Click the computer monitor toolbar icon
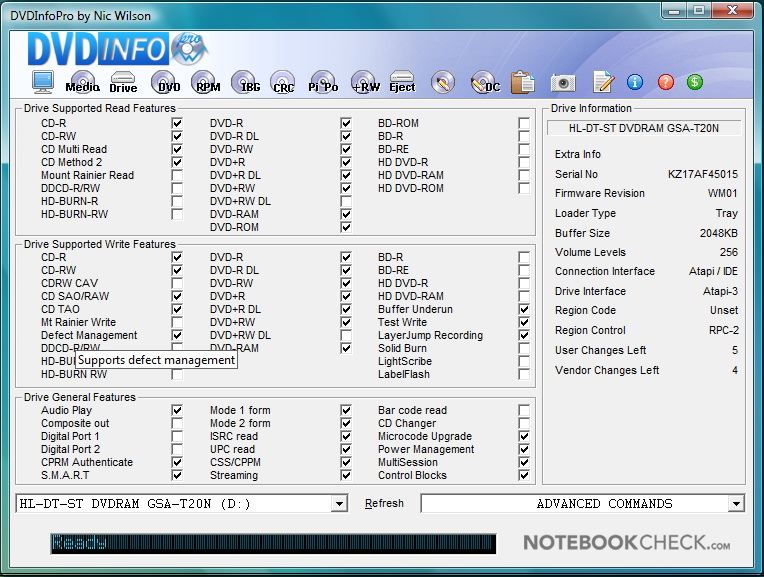The image size is (764, 577). 43,82
